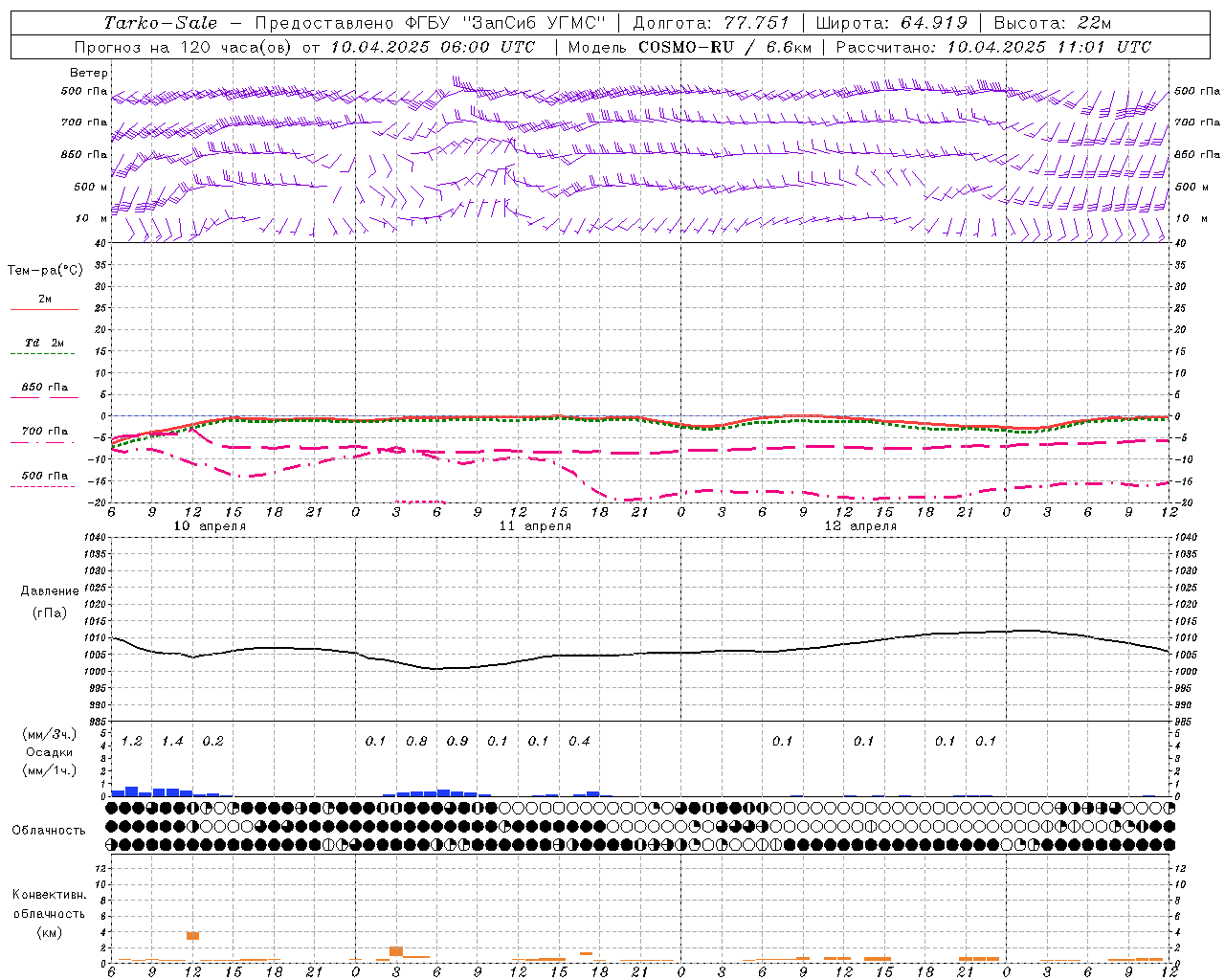Click the "Долгота: 77.751" header value
This screenshot has width=1225, height=980.
[x=711, y=23]
